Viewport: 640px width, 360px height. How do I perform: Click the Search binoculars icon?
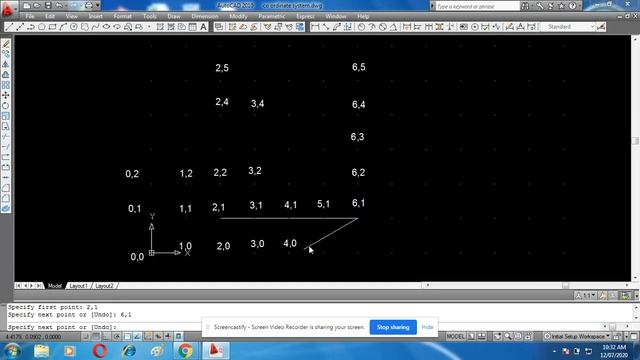point(525,6)
